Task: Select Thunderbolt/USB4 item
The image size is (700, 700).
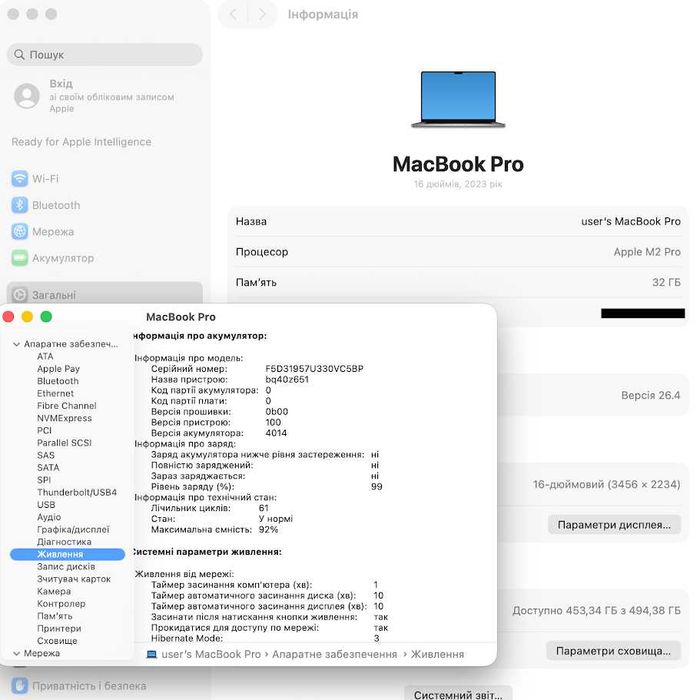Action: [x=77, y=492]
